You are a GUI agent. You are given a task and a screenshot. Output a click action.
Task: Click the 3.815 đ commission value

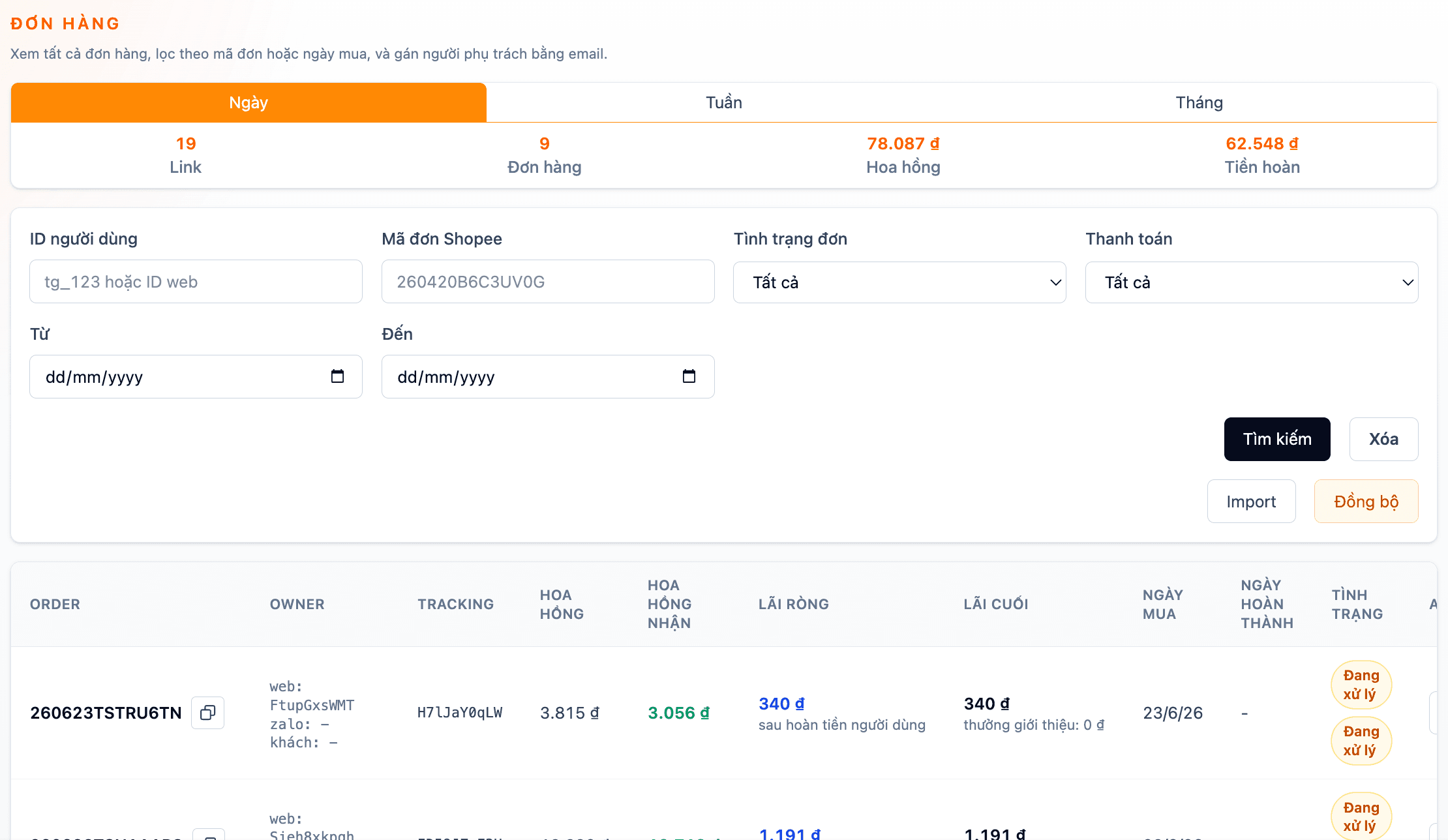pos(569,713)
